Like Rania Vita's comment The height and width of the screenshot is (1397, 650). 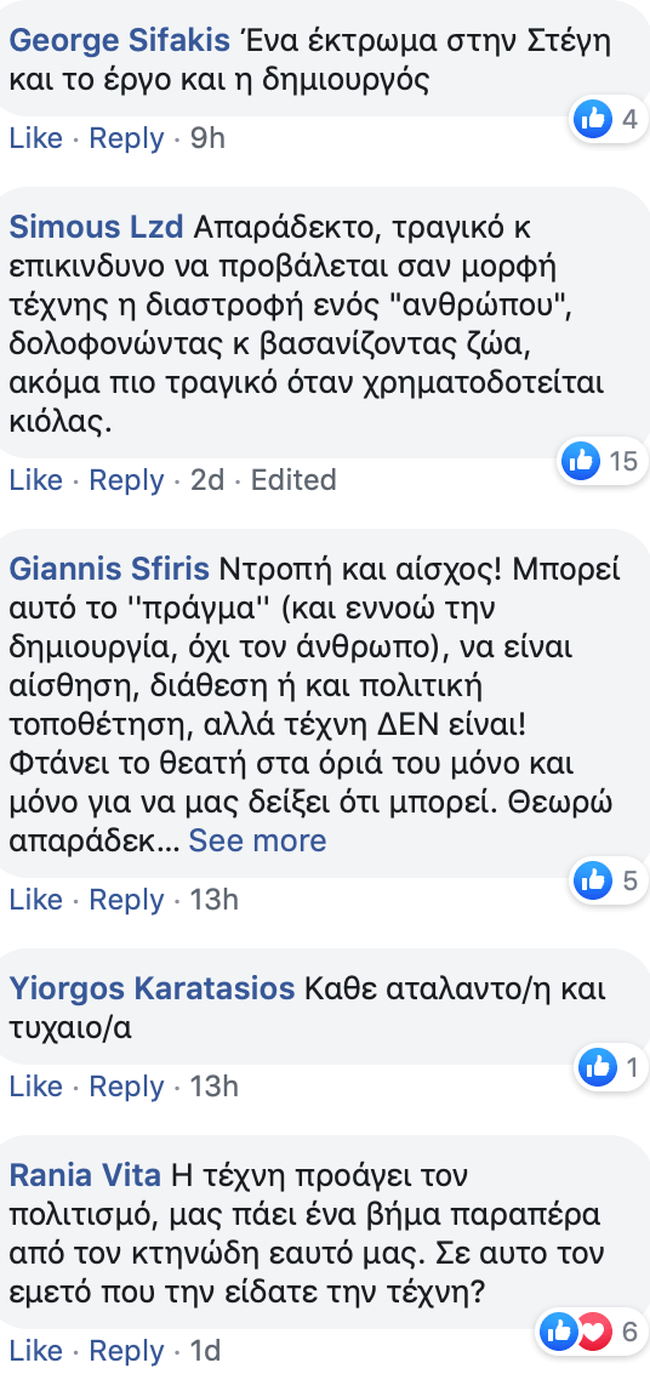[36, 1351]
